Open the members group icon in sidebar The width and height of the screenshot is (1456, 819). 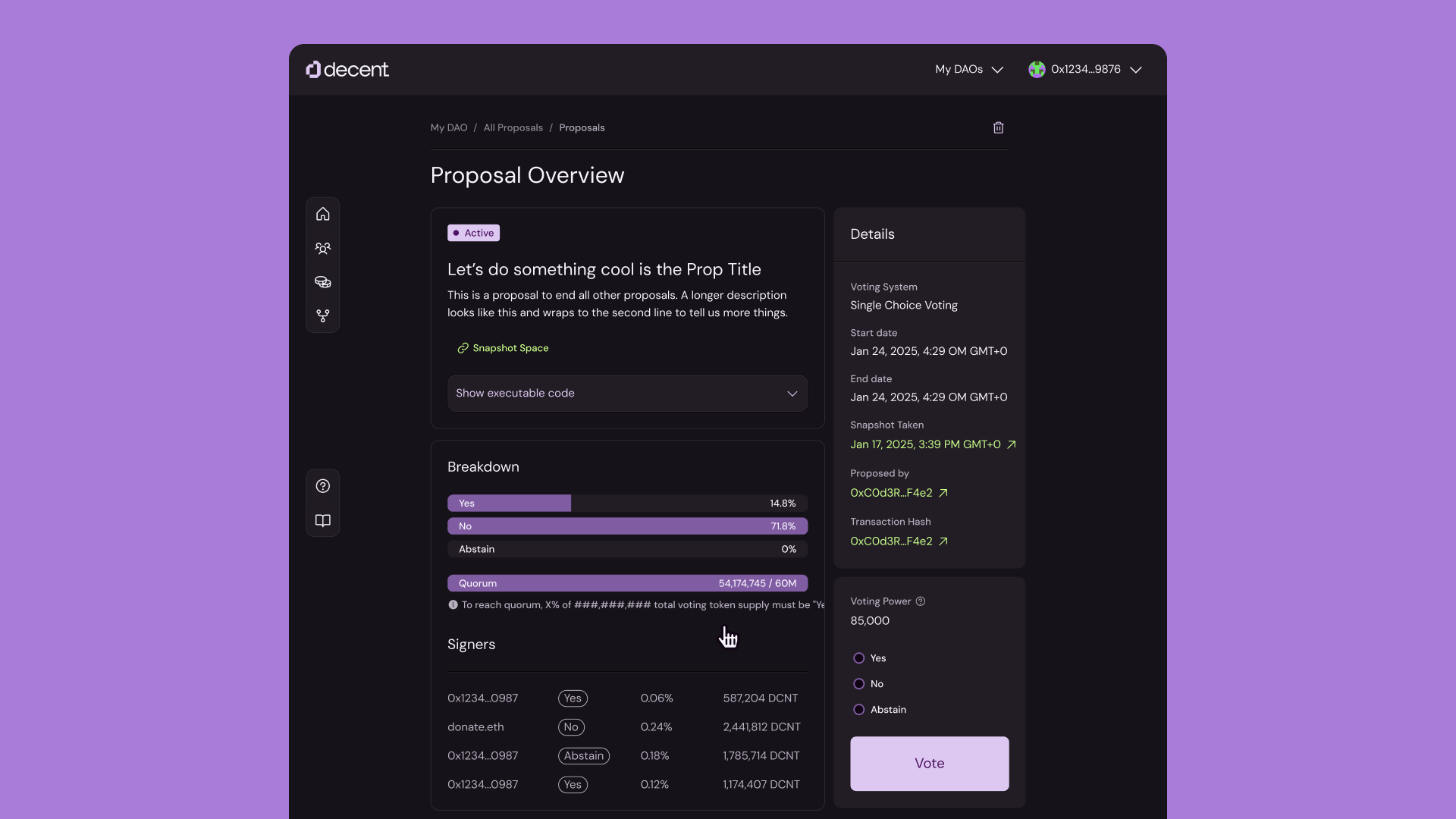coord(323,249)
